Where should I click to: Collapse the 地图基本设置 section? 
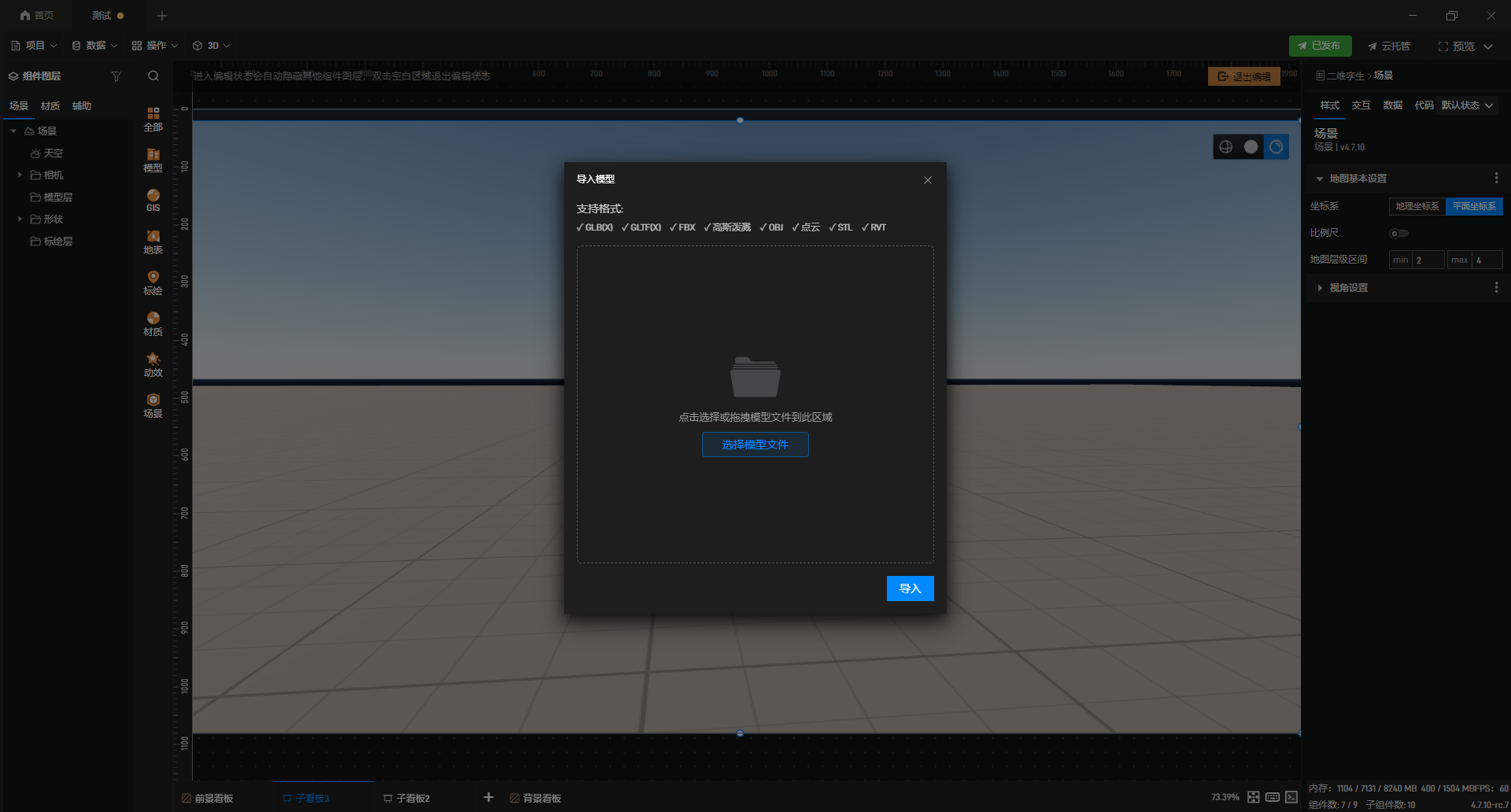coord(1320,179)
